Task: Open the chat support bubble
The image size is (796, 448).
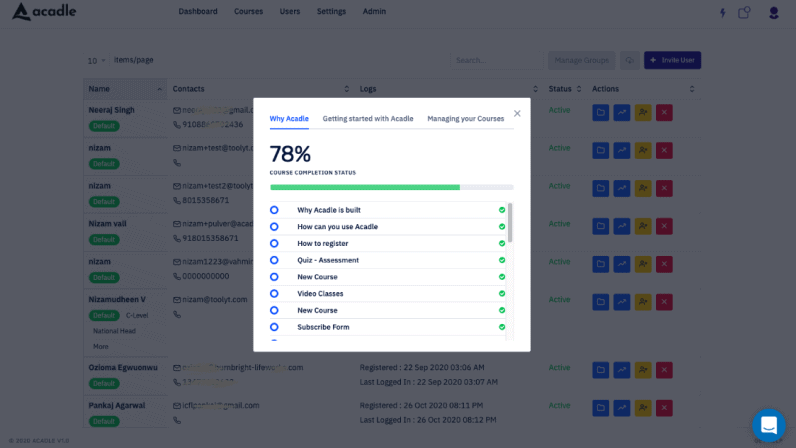Action: [769, 425]
